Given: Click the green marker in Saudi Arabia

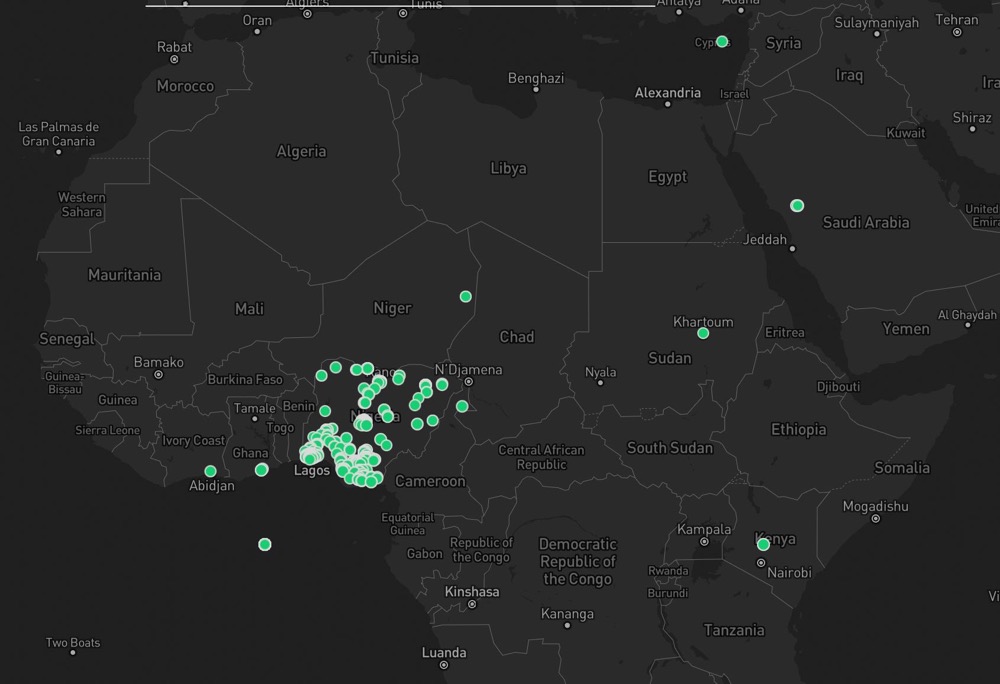Looking at the screenshot, I should tap(797, 205).
